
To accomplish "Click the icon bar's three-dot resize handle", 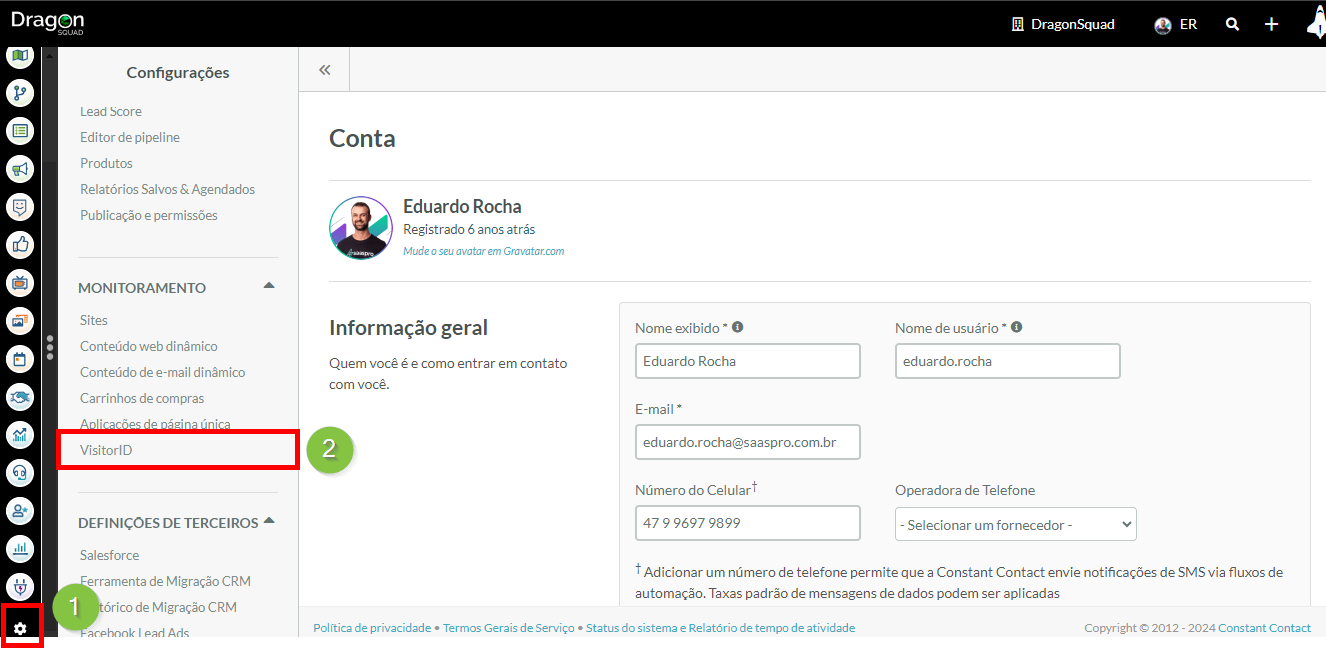I will pyautogui.click(x=50, y=347).
